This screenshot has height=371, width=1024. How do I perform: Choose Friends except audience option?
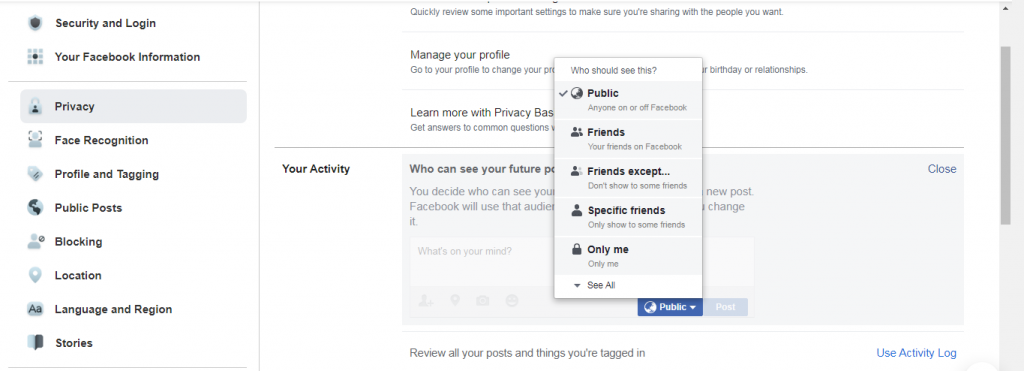(x=628, y=178)
